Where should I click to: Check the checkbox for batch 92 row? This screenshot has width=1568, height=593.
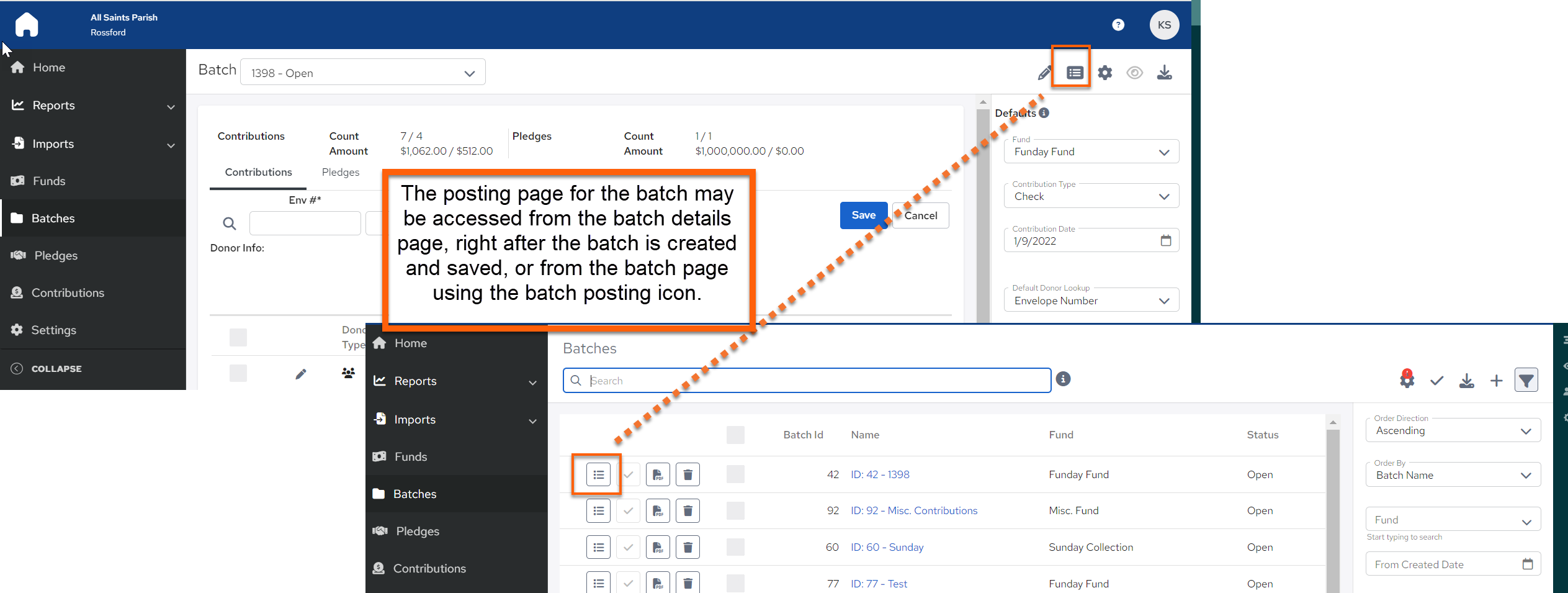[735, 510]
